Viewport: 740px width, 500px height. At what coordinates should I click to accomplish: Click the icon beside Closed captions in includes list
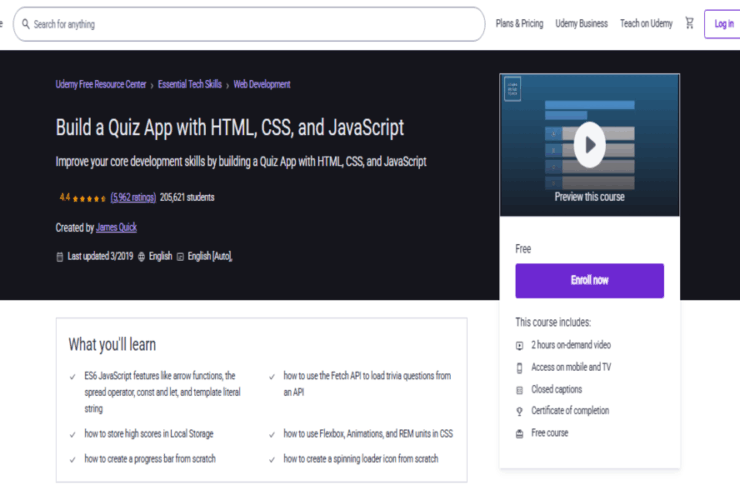(520, 390)
